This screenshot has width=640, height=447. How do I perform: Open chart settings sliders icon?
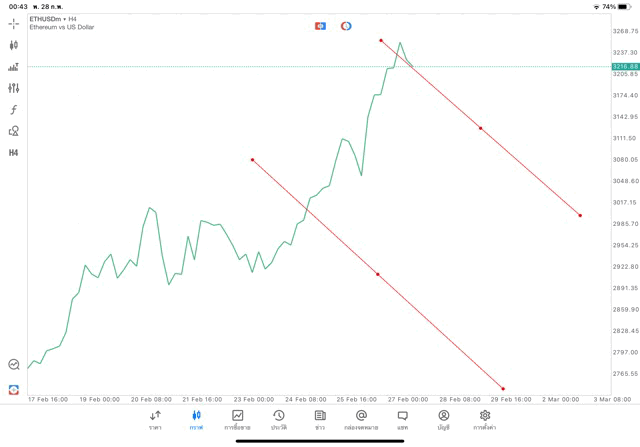click(x=14, y=88)
